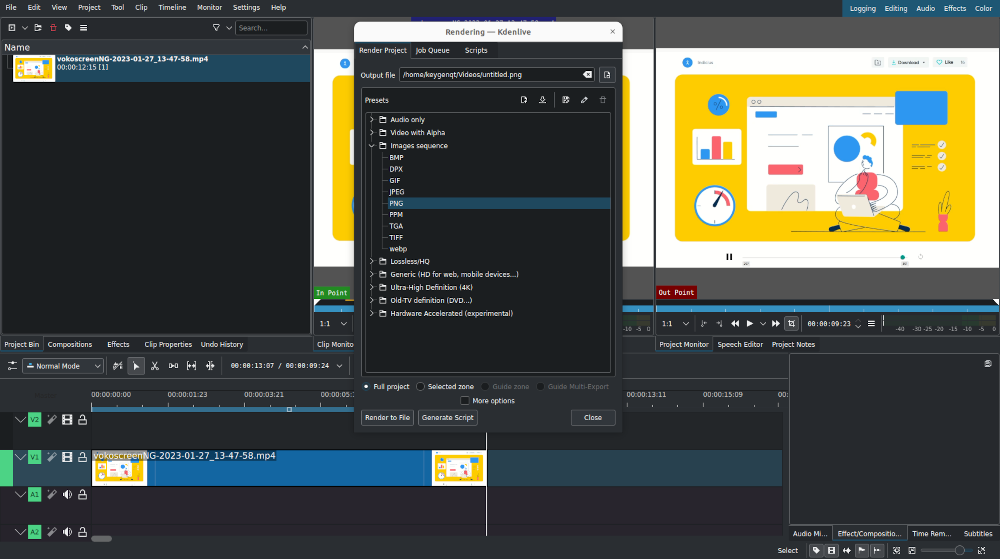Click the delete clip trash icon in Project Bin
The width and height of the screenshot is (1000, 559).
[x=54, y=27]
